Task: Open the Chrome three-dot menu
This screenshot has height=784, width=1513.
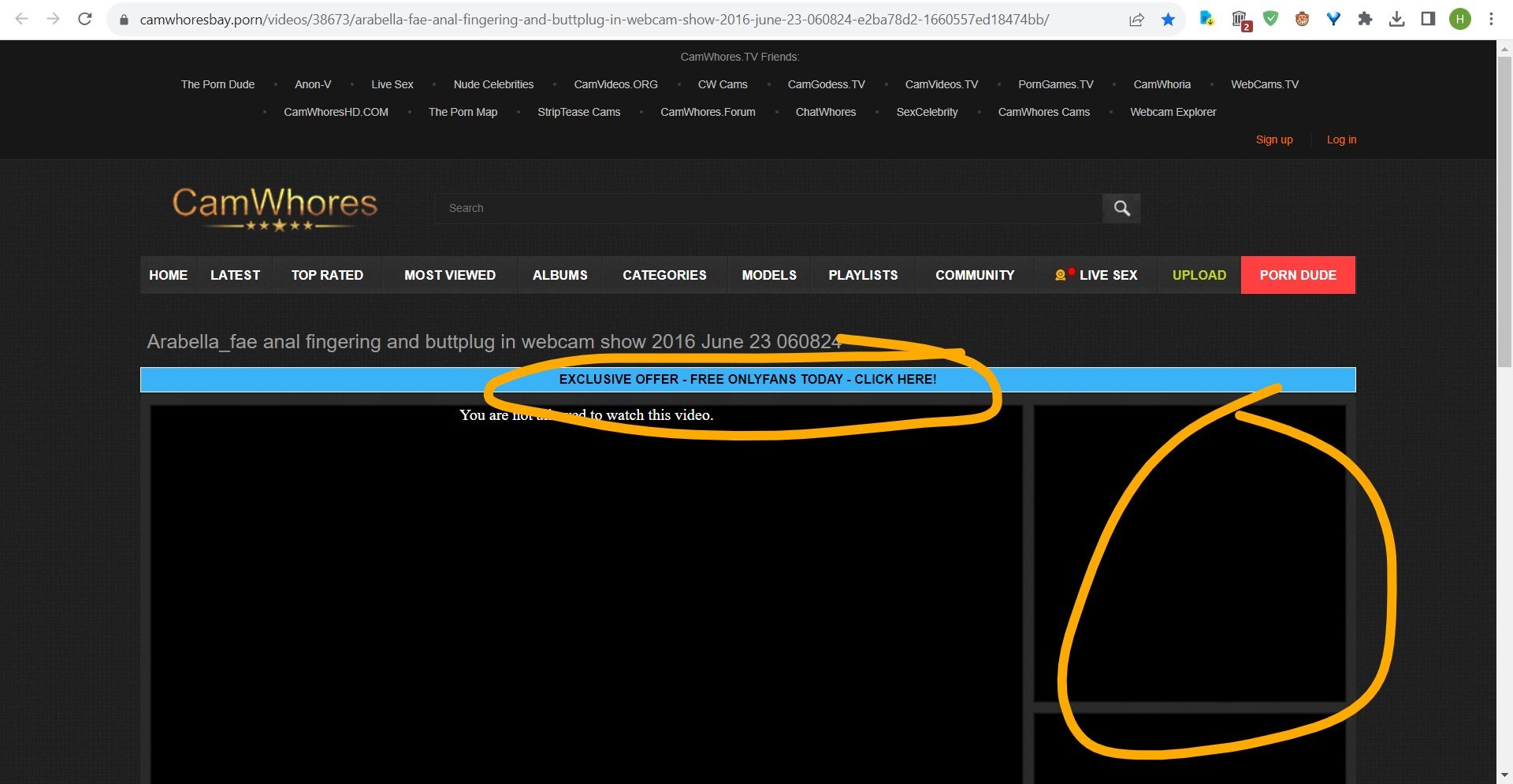Action: [1491, 19]
